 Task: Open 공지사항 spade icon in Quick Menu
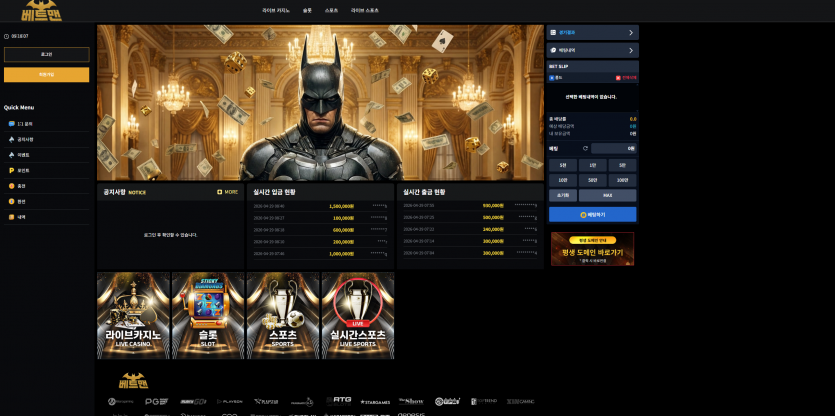click(x=12, y=139)
